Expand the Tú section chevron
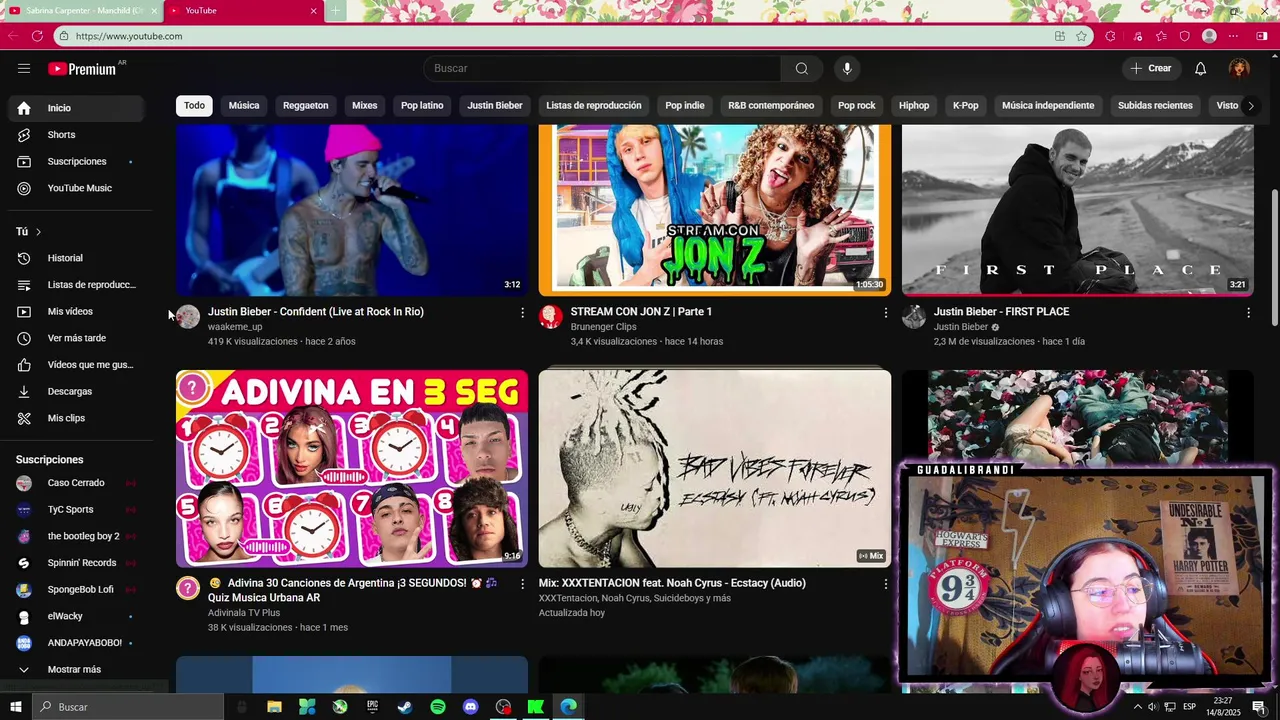 point(39,232)
